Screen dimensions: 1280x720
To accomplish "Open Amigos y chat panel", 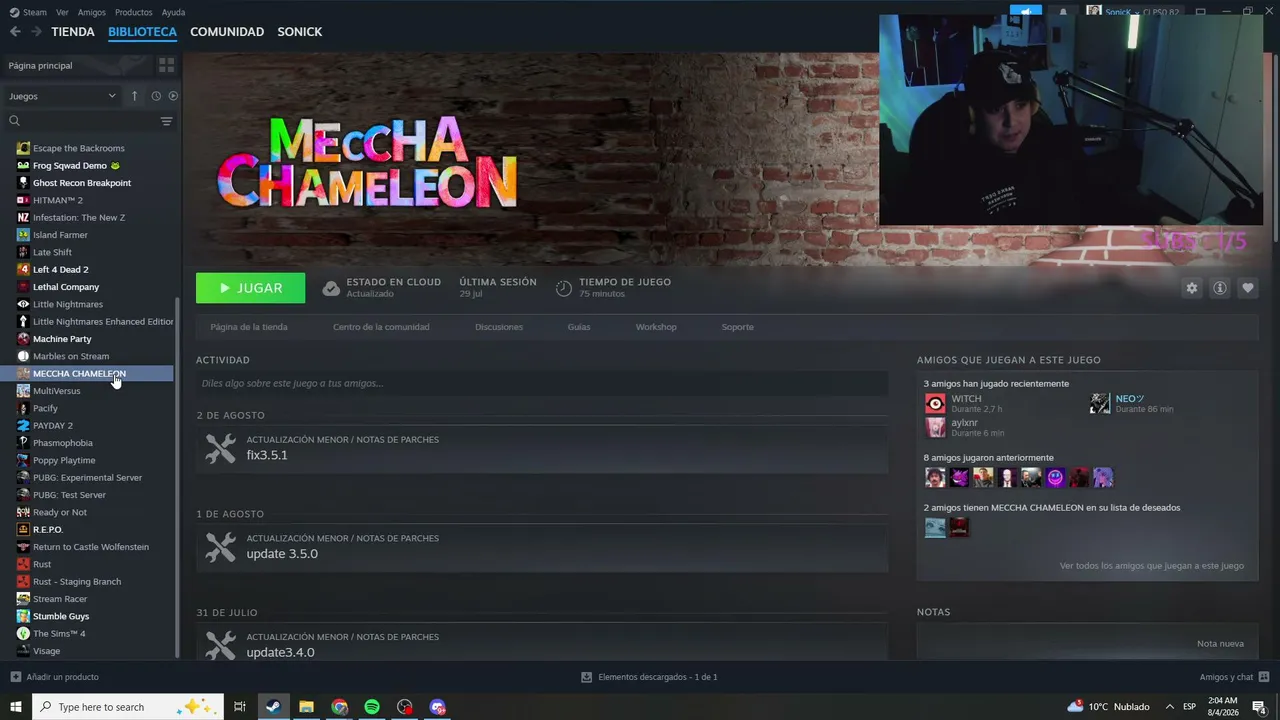I will [x=1233, y=677].
